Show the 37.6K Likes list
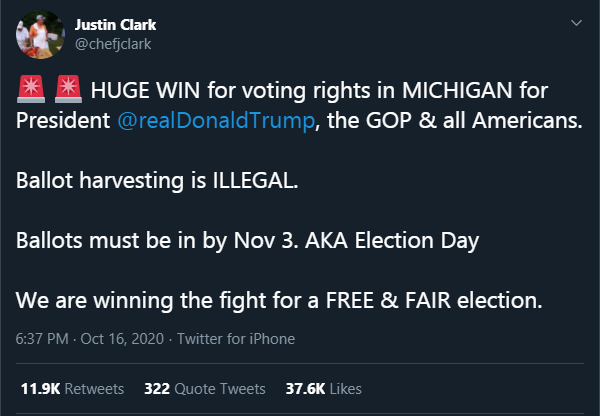The width and height of the screenshot is (600, 416). pyautogui.click(x=321, y=388)
